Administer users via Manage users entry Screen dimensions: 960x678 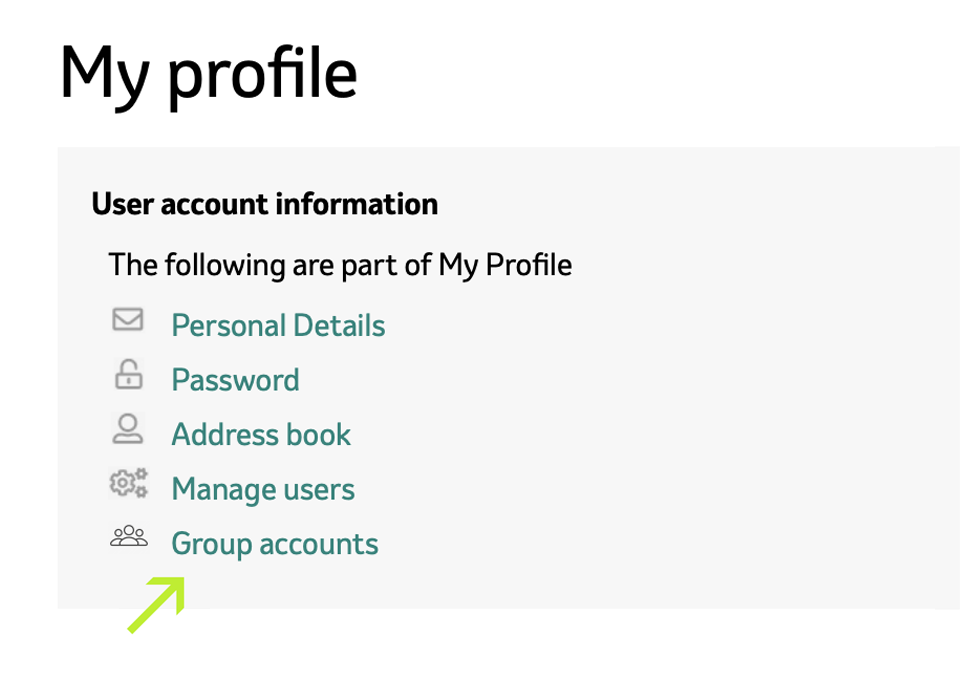click(263, 490)
